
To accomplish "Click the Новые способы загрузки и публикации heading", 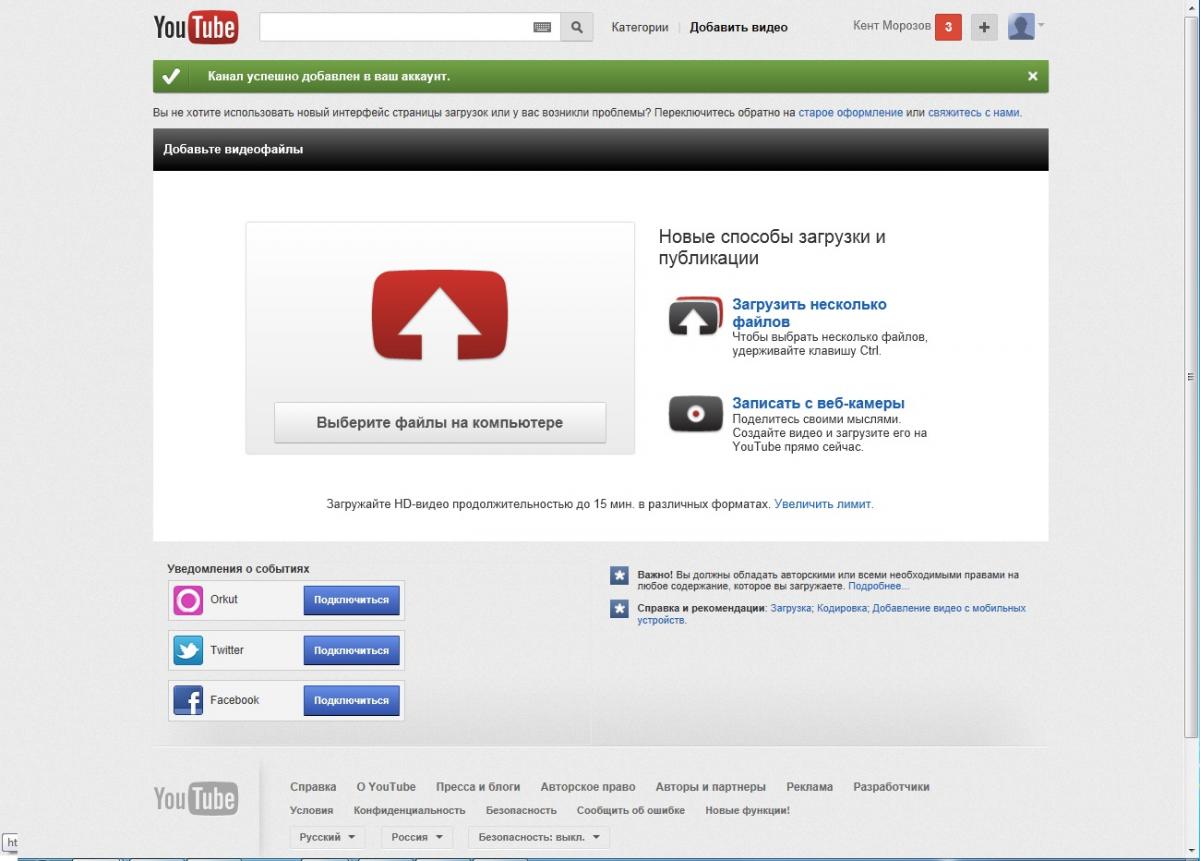I will tap(772, 248).
